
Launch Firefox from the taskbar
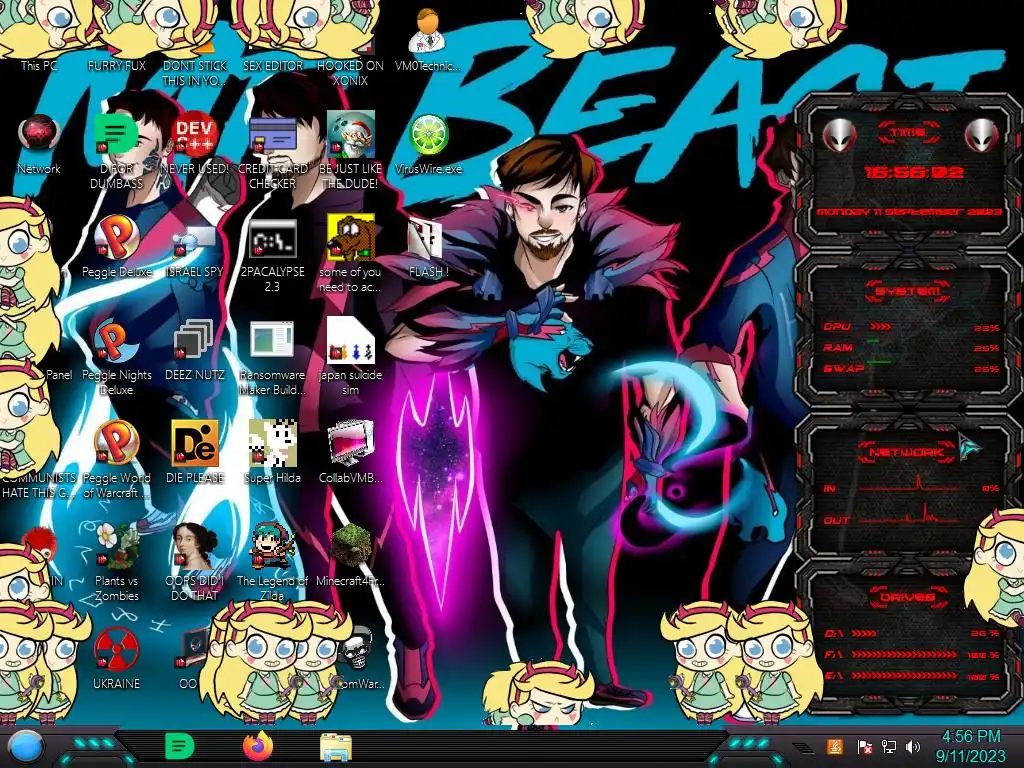tap(257, 746)
